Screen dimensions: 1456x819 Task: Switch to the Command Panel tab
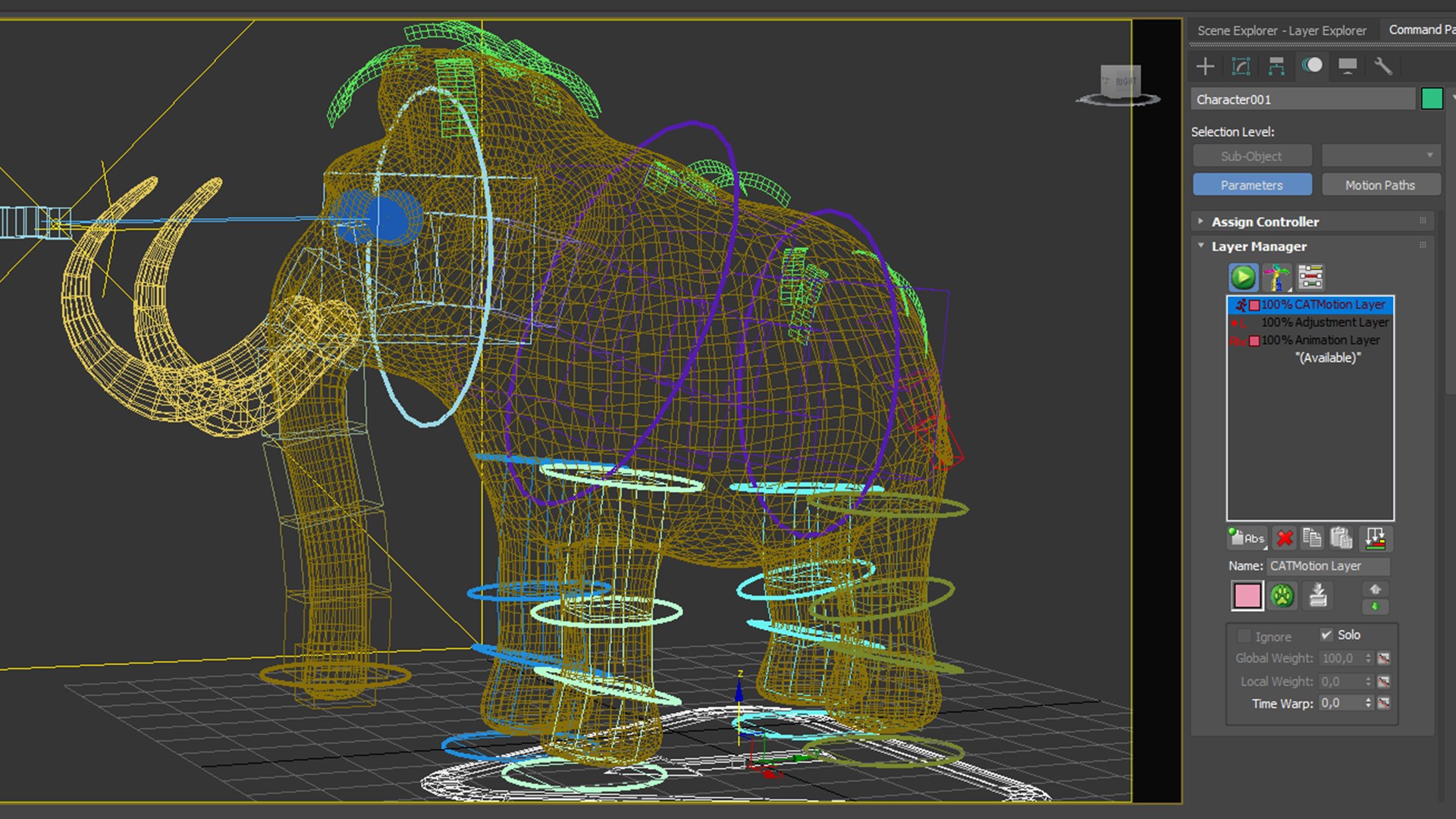[x=1420, y=30]
